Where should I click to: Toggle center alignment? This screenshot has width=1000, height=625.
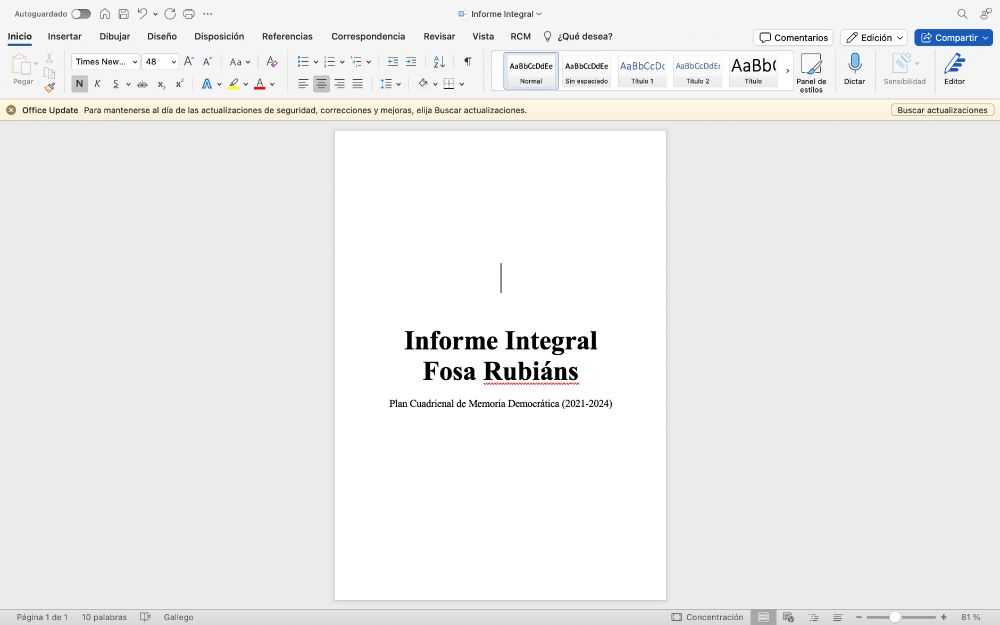pyautogui.click(x=321, y=84)
